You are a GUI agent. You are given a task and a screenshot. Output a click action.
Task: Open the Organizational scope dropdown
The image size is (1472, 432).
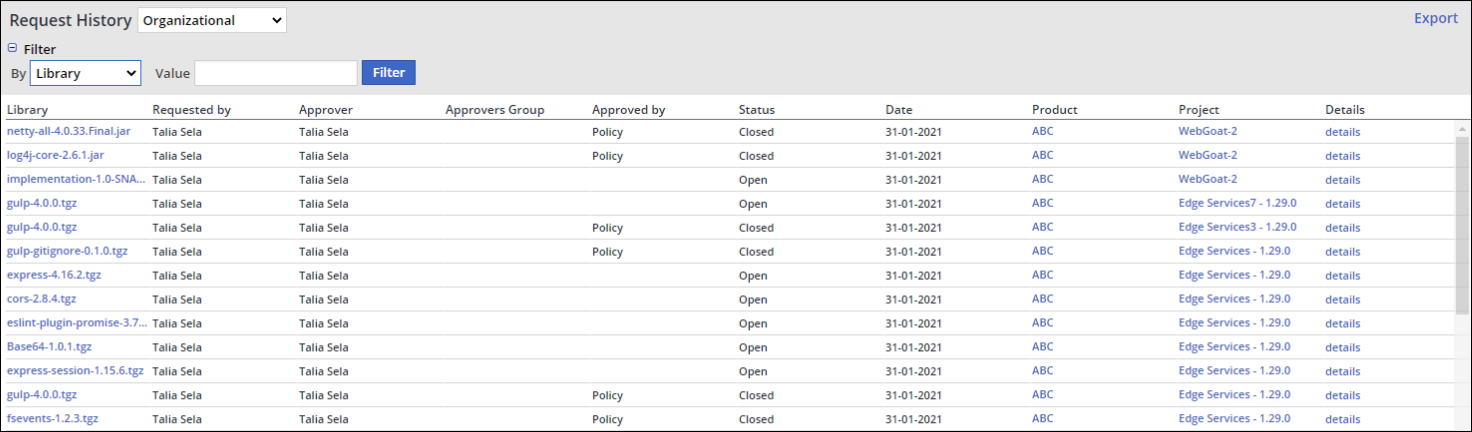coord(212,20)
